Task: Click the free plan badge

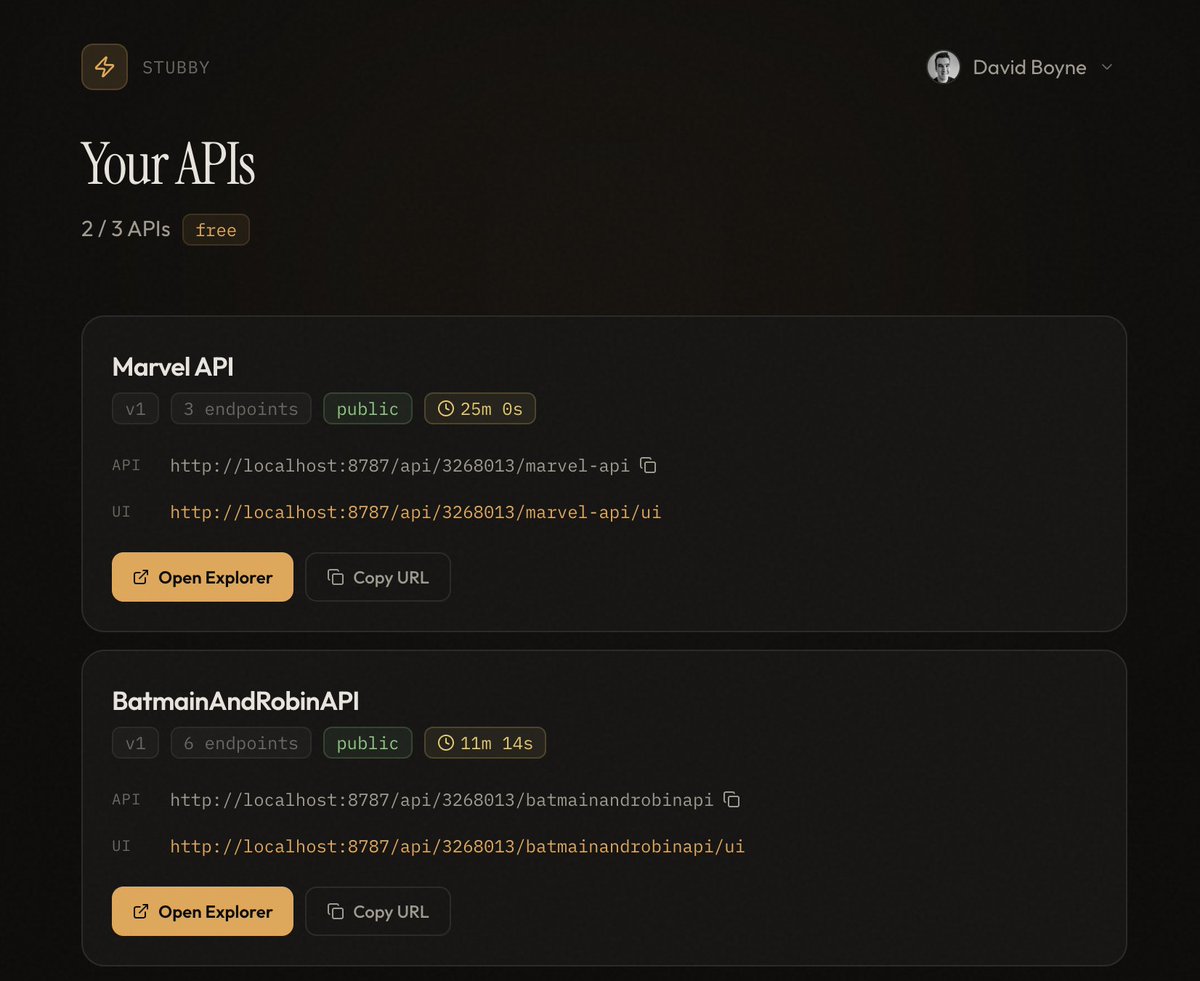Action: [x=216, y=229]
